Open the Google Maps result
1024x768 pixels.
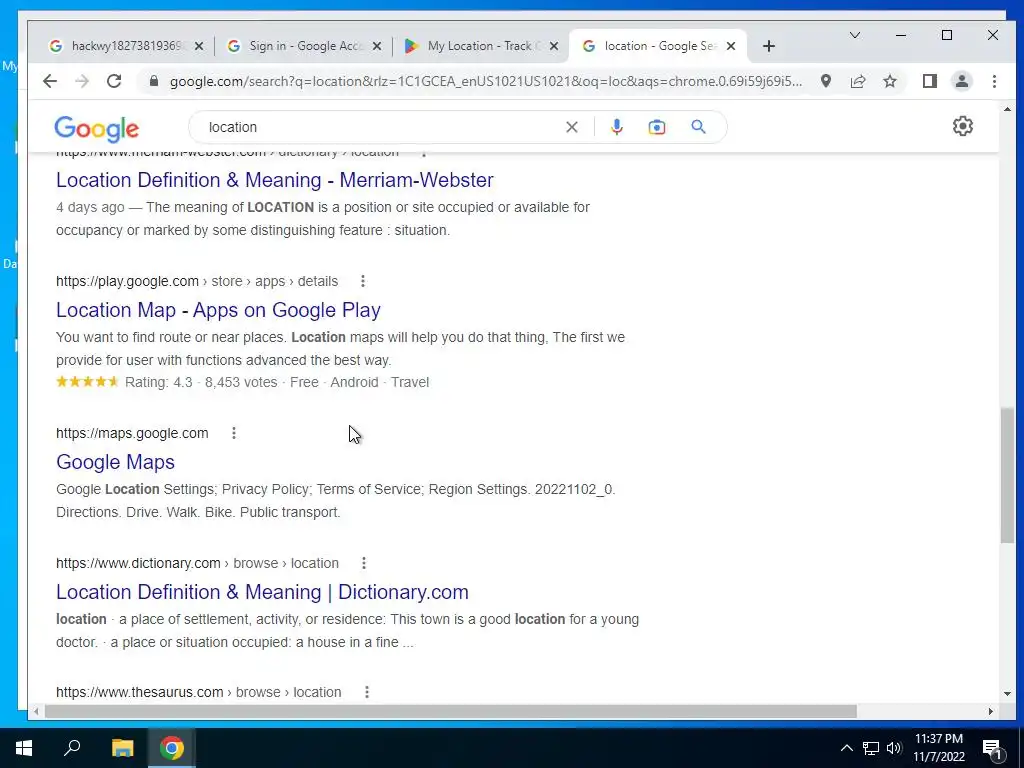pyautogui.click(x=116, y=462)
